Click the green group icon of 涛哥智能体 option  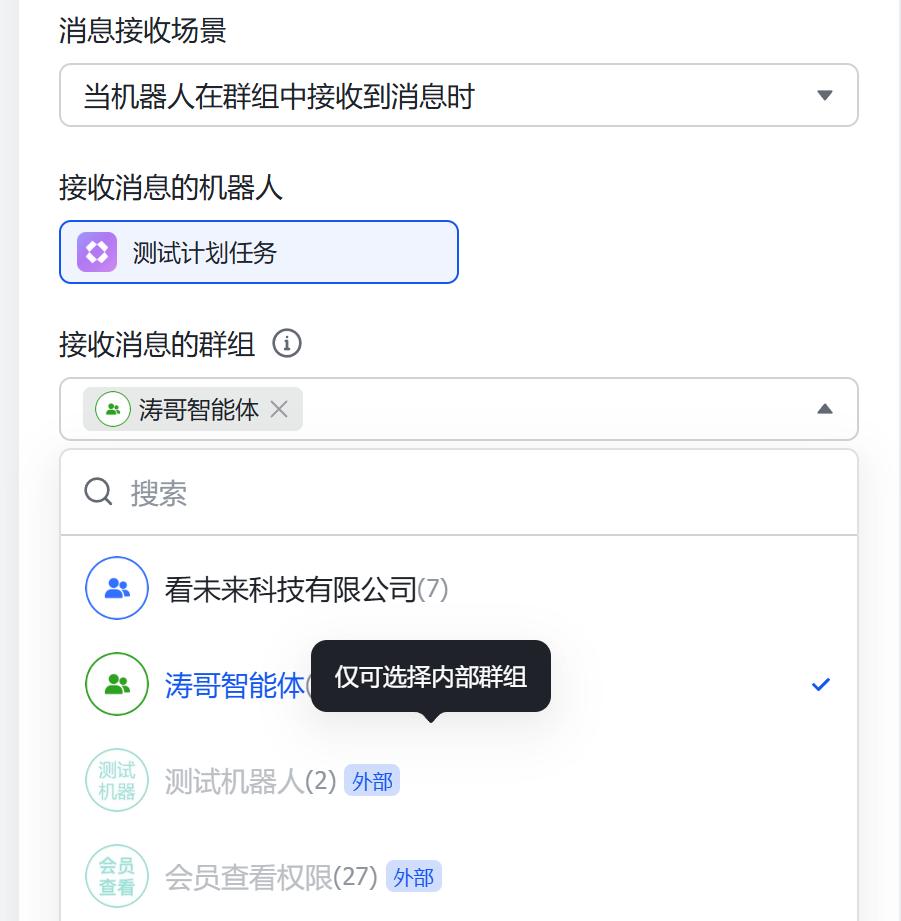(x=117, y=684)
